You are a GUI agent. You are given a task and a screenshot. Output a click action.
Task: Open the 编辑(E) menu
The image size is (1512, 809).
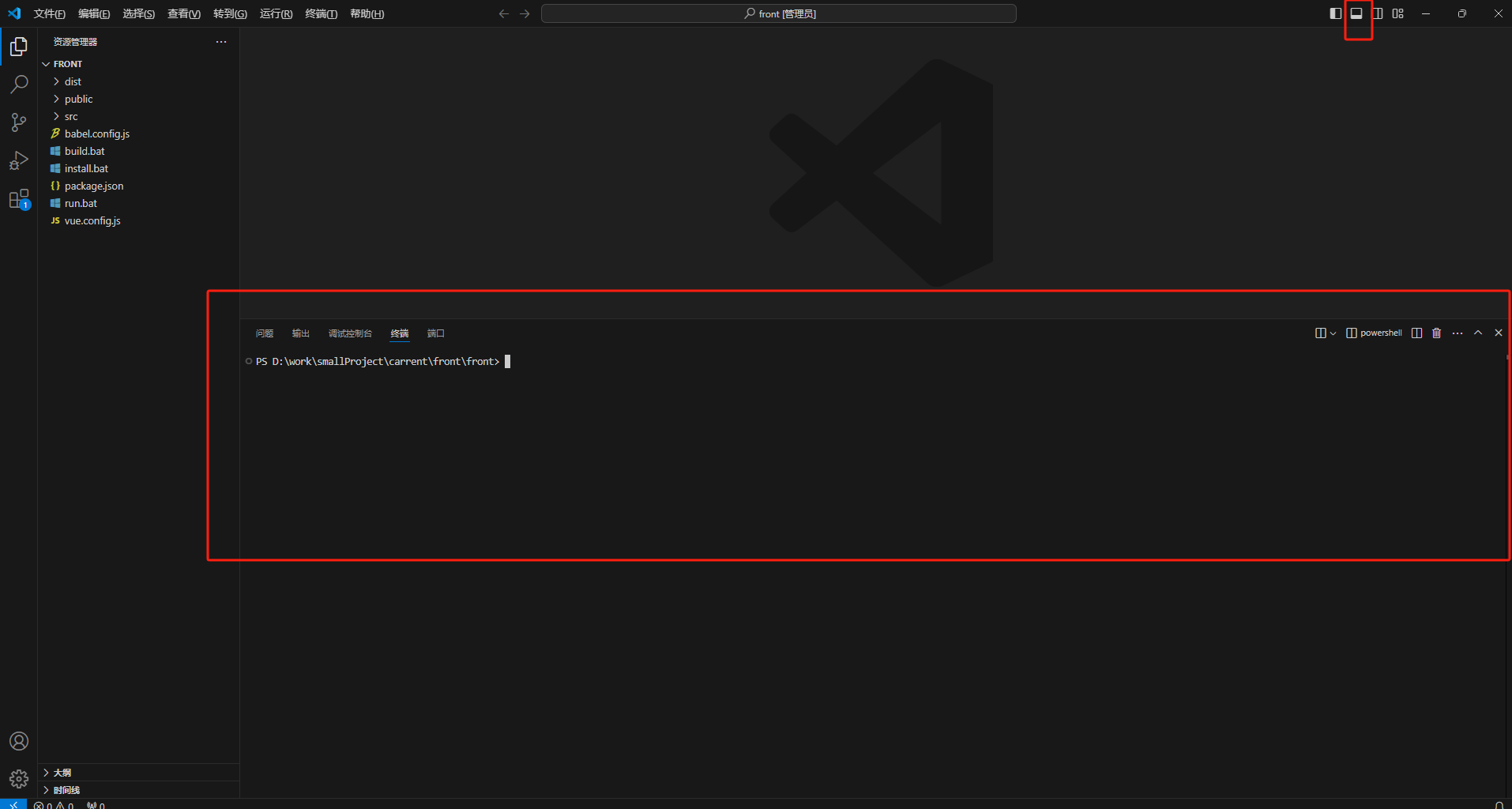pos(94,13)
